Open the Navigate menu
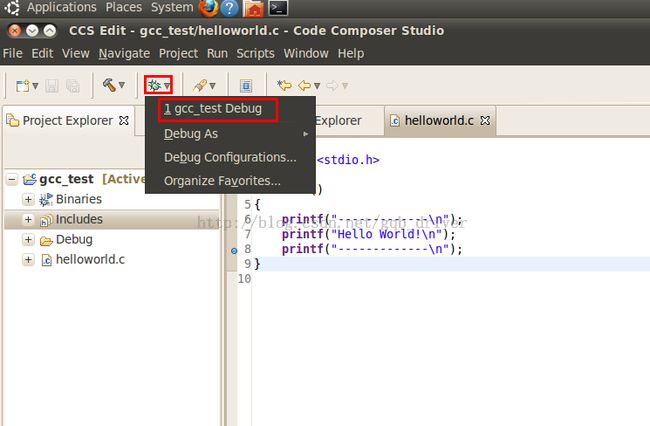 point(124,53)
